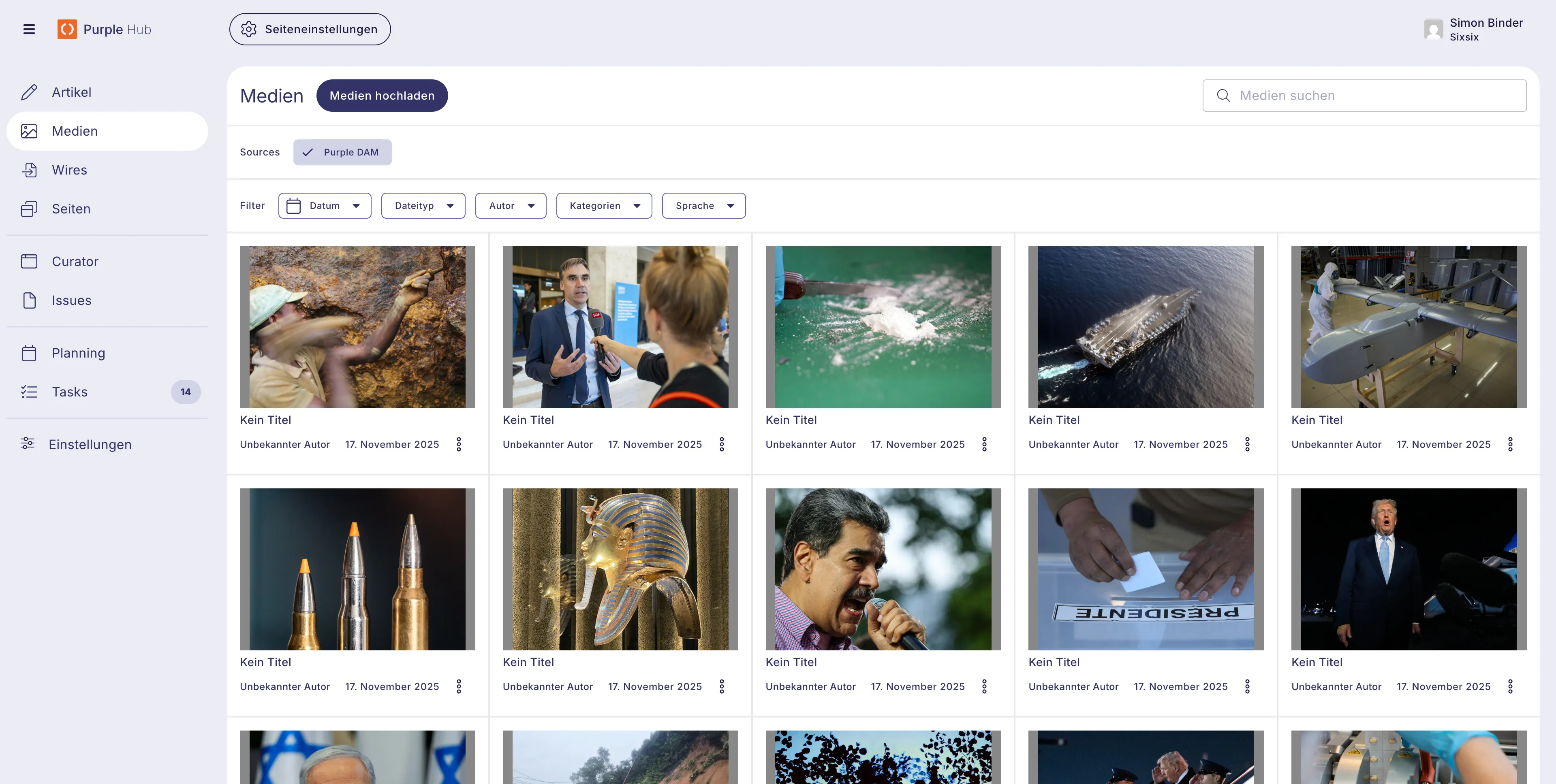Viewport: 1556px width, 784px height.
Task: Focus the Medien suchen search field
Action: point(1364,95)
